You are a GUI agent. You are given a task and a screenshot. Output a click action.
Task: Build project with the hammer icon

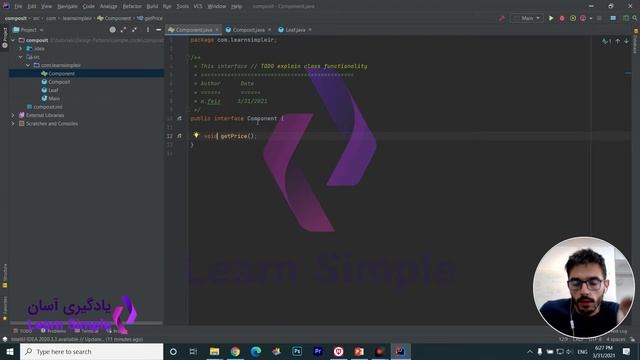pos(502,18)
